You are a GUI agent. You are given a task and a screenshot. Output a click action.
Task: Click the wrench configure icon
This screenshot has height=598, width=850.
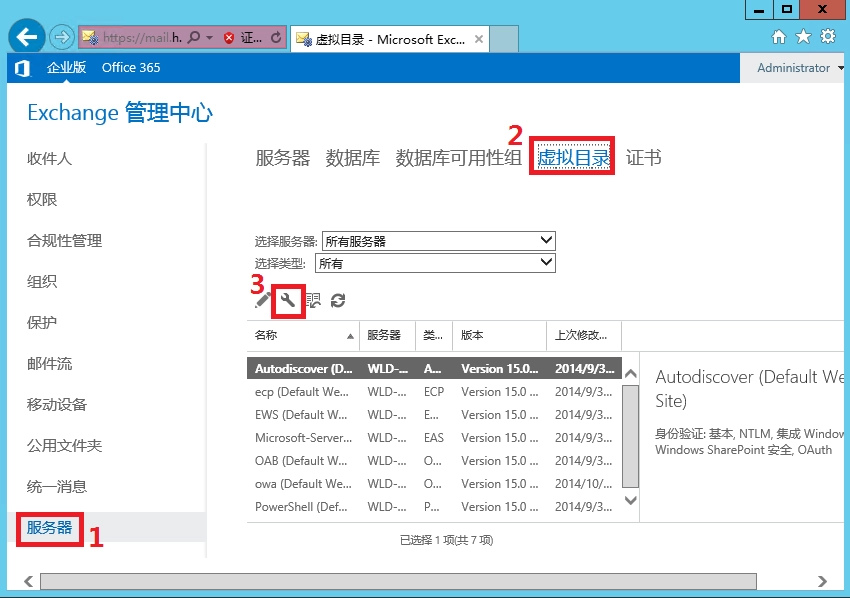[288, 300]
